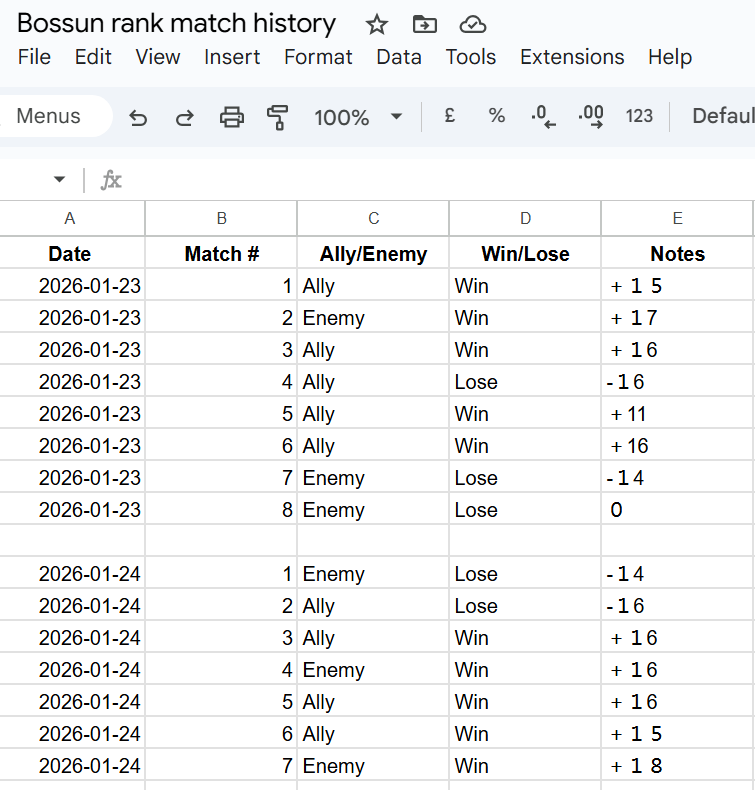Image resolution: width=755 pixels, height=790 pixels.
Task: Click the move to folder icon
Action: click(x=425, y=24)
